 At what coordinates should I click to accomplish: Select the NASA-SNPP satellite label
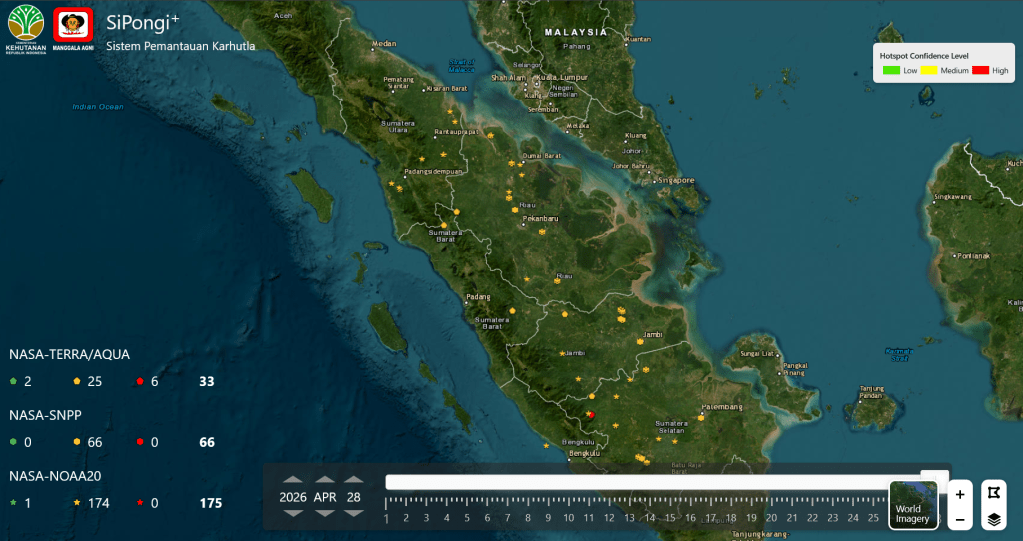tap(44, 414)
